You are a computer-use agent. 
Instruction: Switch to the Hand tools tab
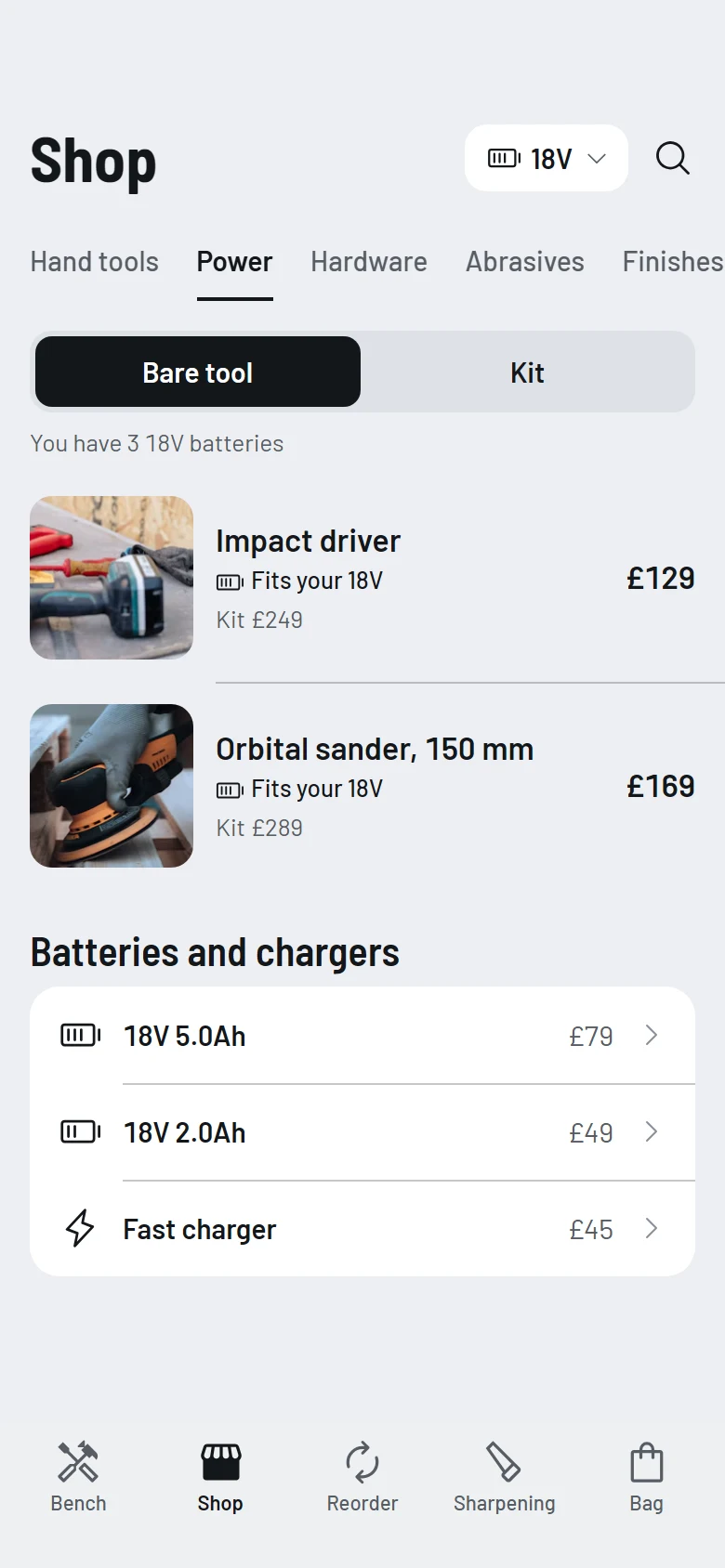point(95,262)
